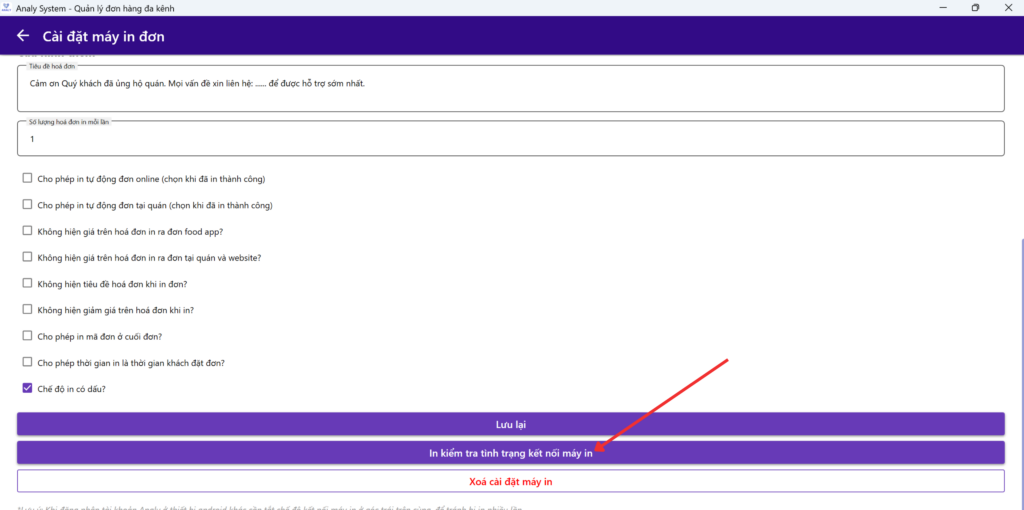
Task: Focus the 'Số lượng hoá đơn in mỗi lần' field
Action: pyautogui.click(x=510, y=139)
